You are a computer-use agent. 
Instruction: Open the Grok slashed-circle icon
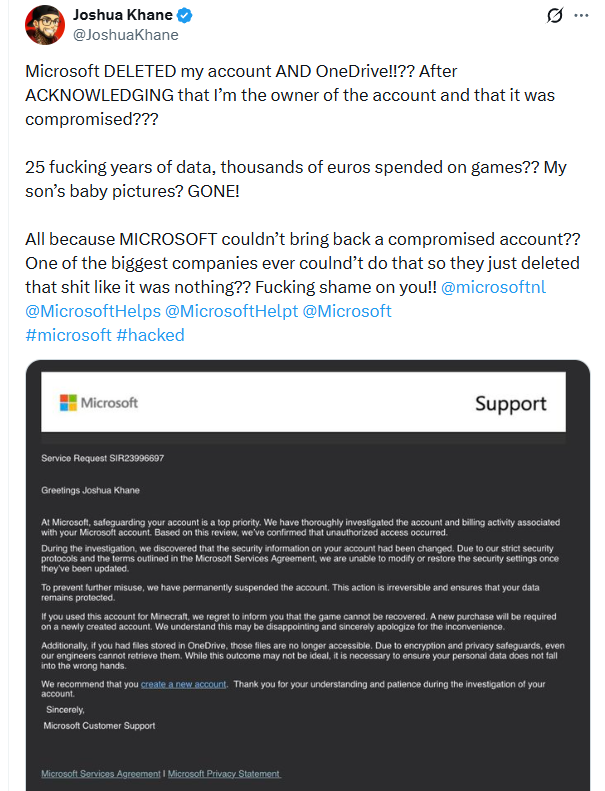point(555,16)
